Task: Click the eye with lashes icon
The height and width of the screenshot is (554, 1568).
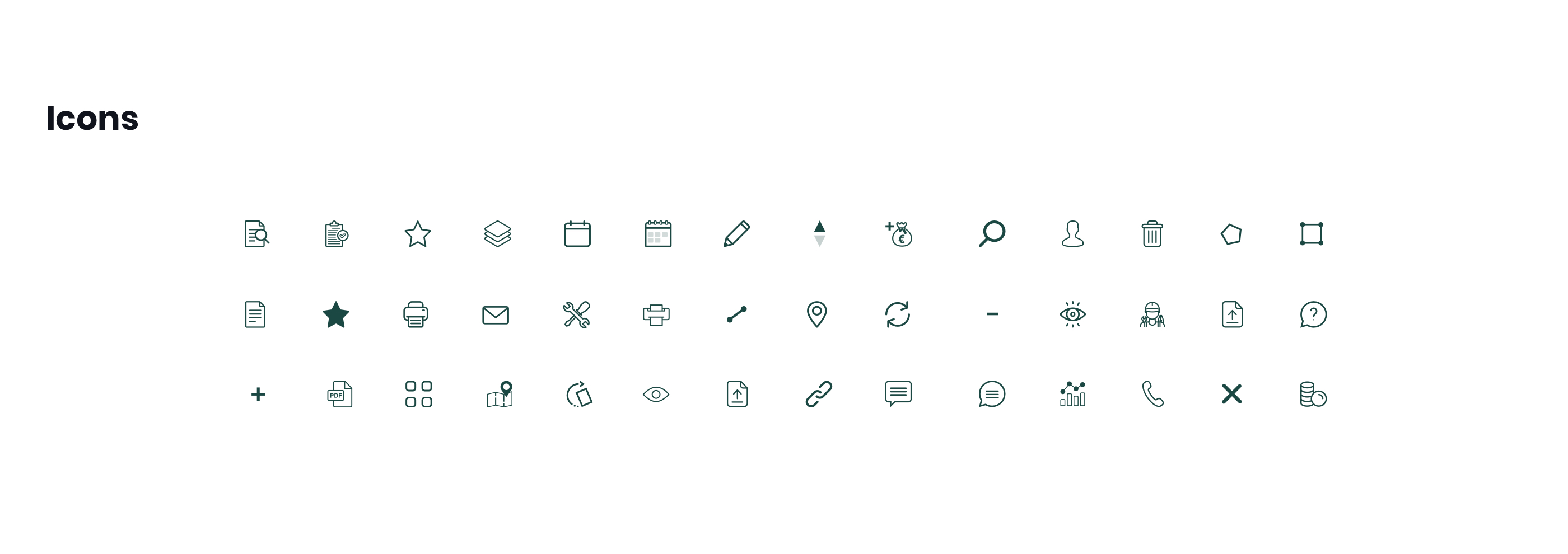Action: tap(1072, 314)
